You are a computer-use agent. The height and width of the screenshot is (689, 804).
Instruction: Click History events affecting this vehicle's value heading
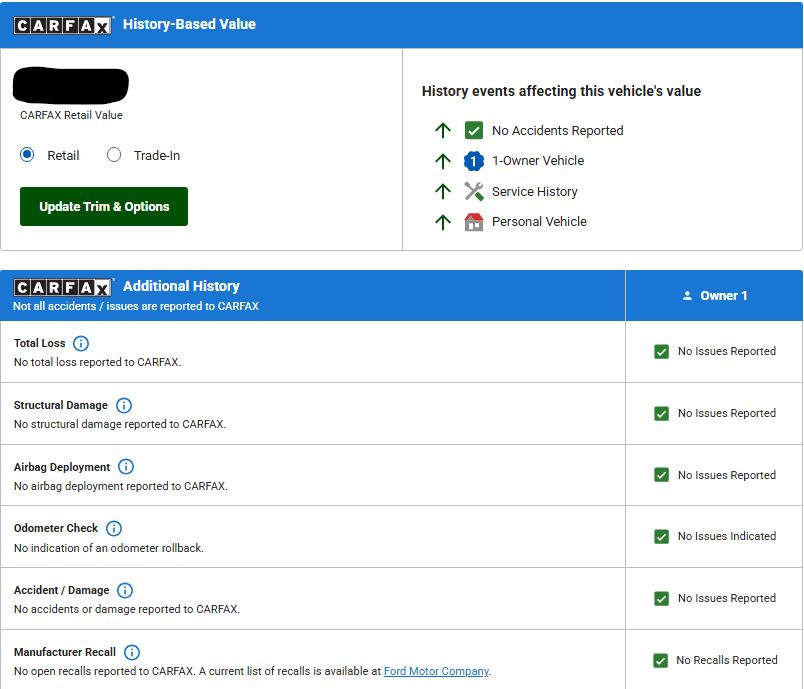[561, 91]
